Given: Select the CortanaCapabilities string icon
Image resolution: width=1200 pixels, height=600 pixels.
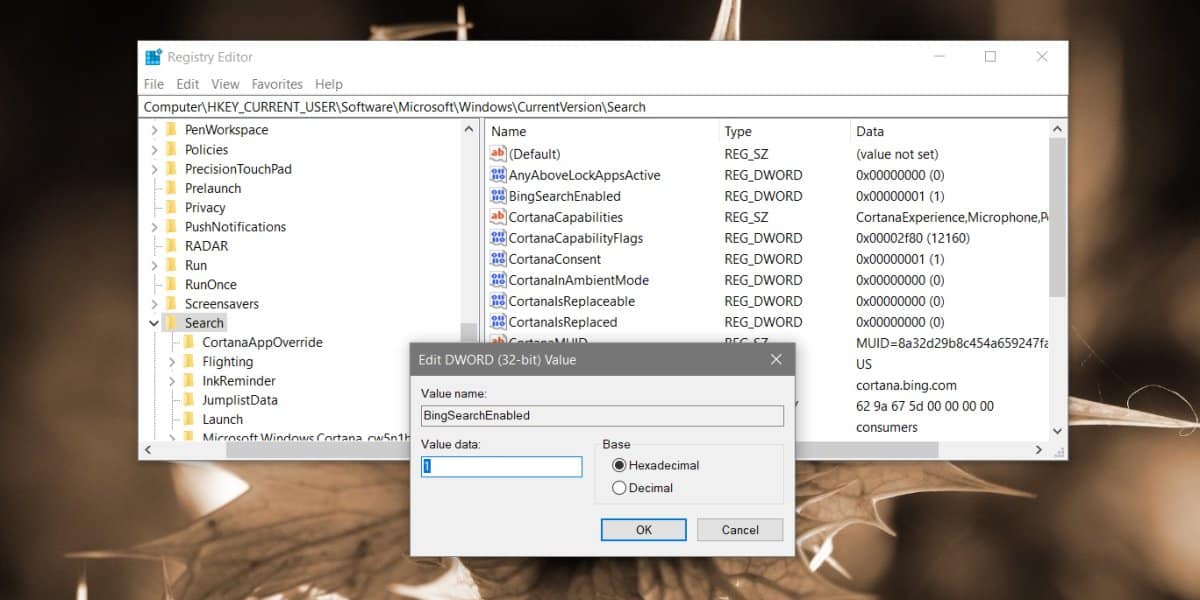Looking at the screenshot, I should coord(498,217).
